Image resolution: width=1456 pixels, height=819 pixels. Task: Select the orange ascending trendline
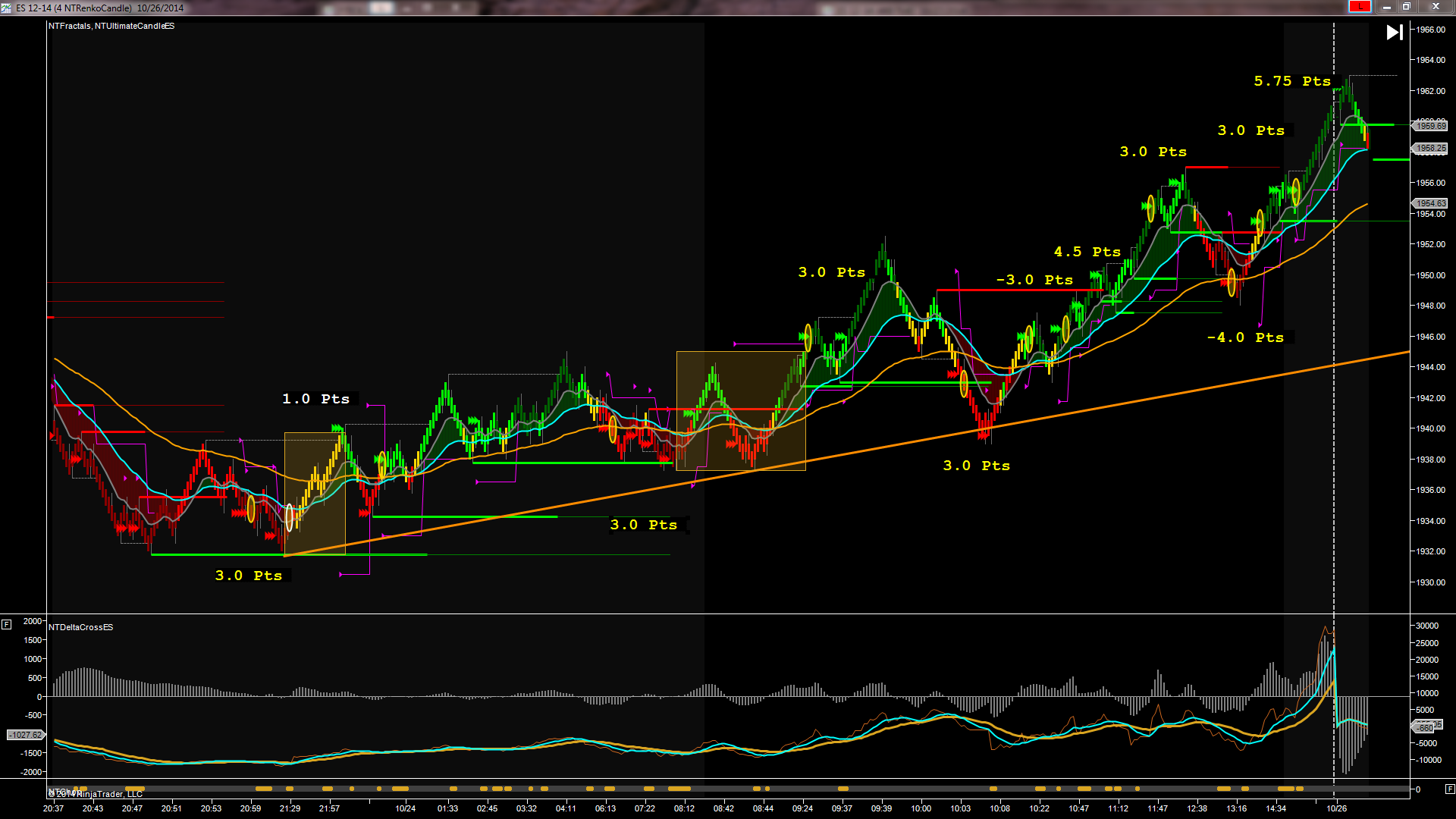[x=846, y=453]
